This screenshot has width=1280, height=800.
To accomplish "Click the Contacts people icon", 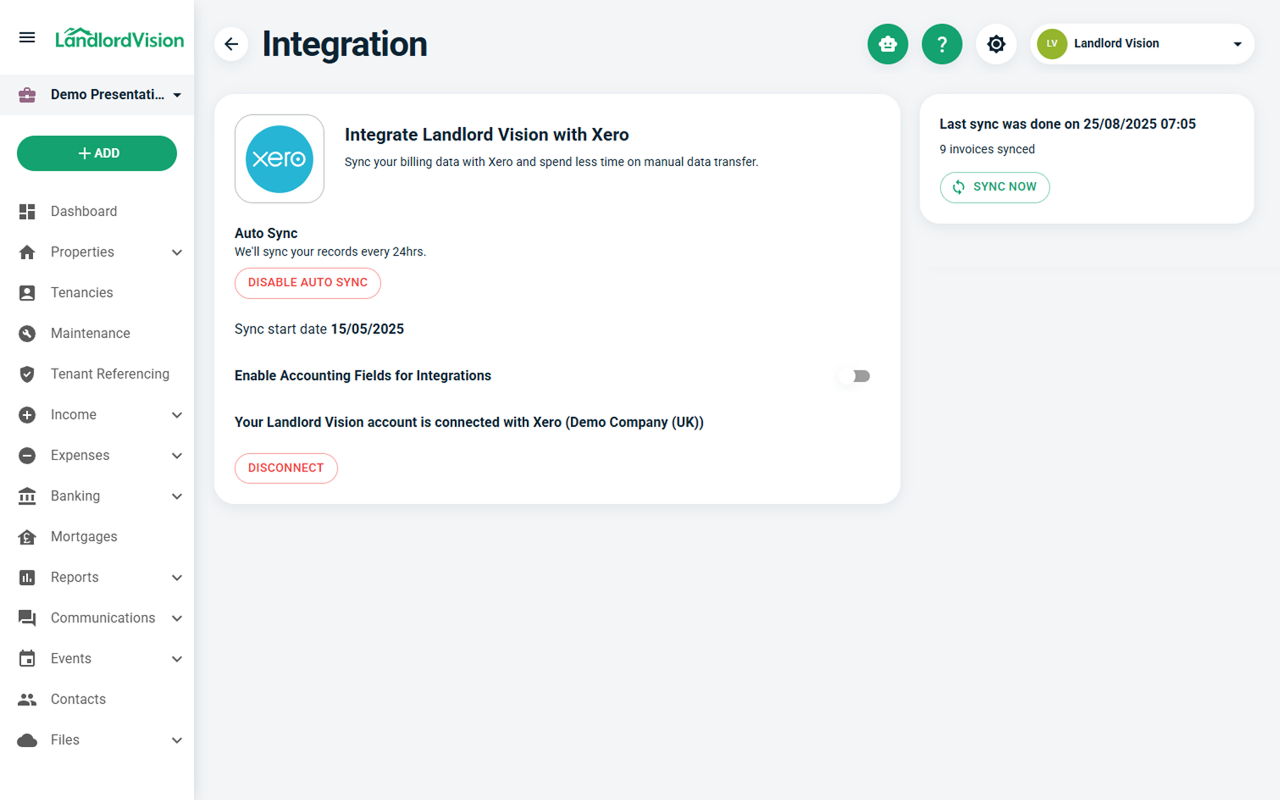I will click(27, 700).
